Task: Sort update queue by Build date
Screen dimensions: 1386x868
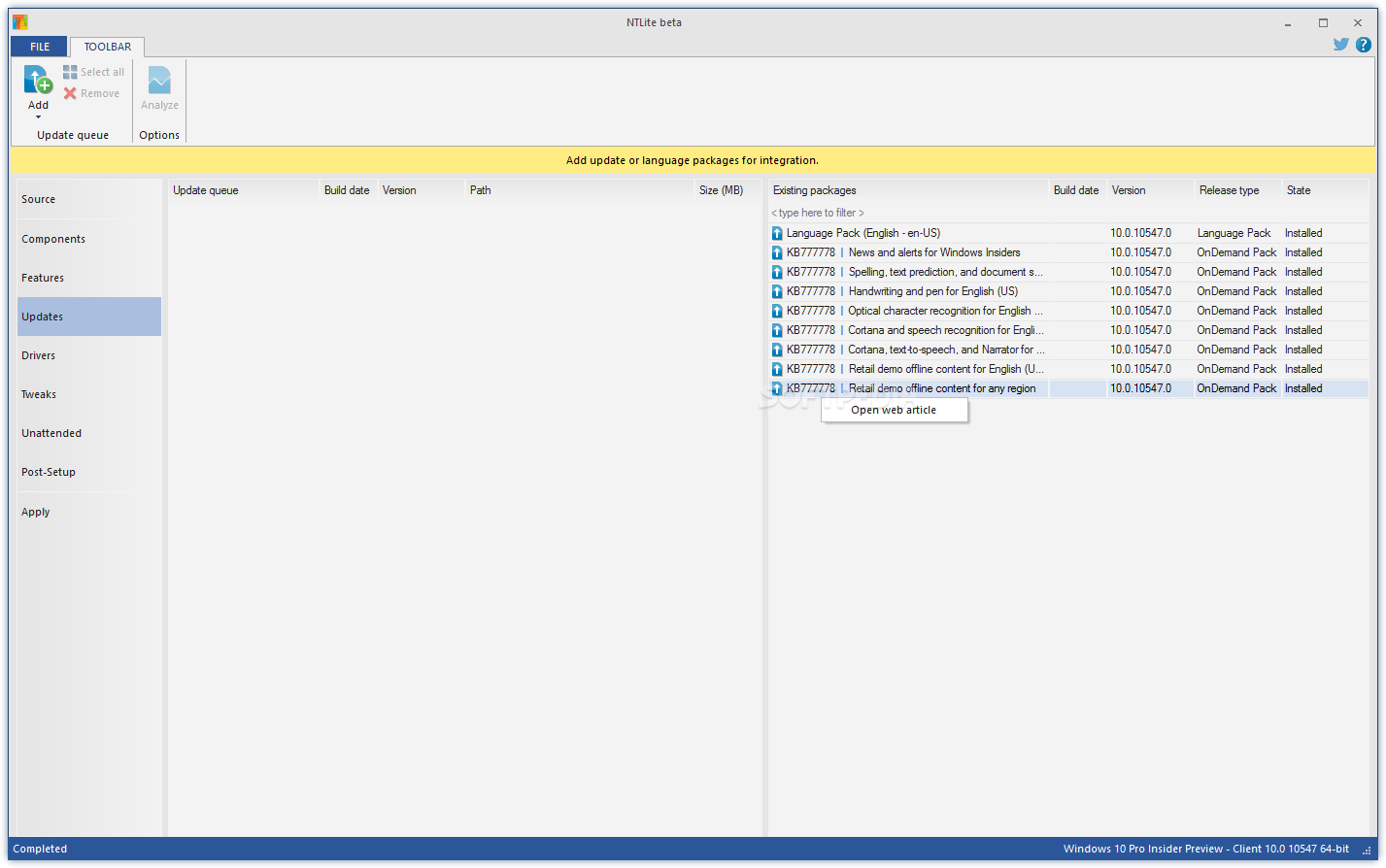Action: pyautogui.click(x=348, y=190)
